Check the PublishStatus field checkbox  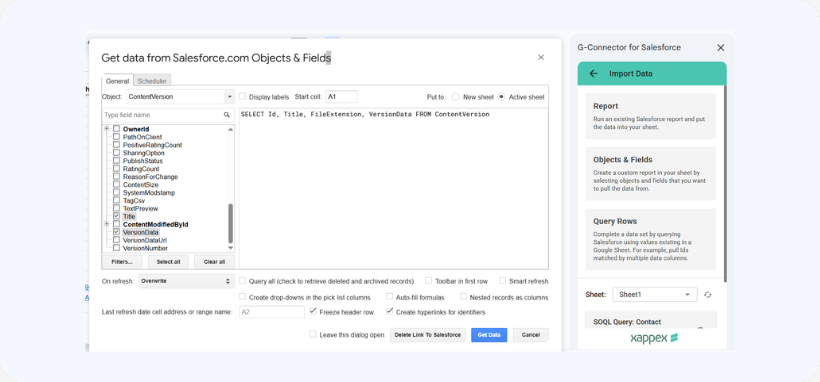117,161
